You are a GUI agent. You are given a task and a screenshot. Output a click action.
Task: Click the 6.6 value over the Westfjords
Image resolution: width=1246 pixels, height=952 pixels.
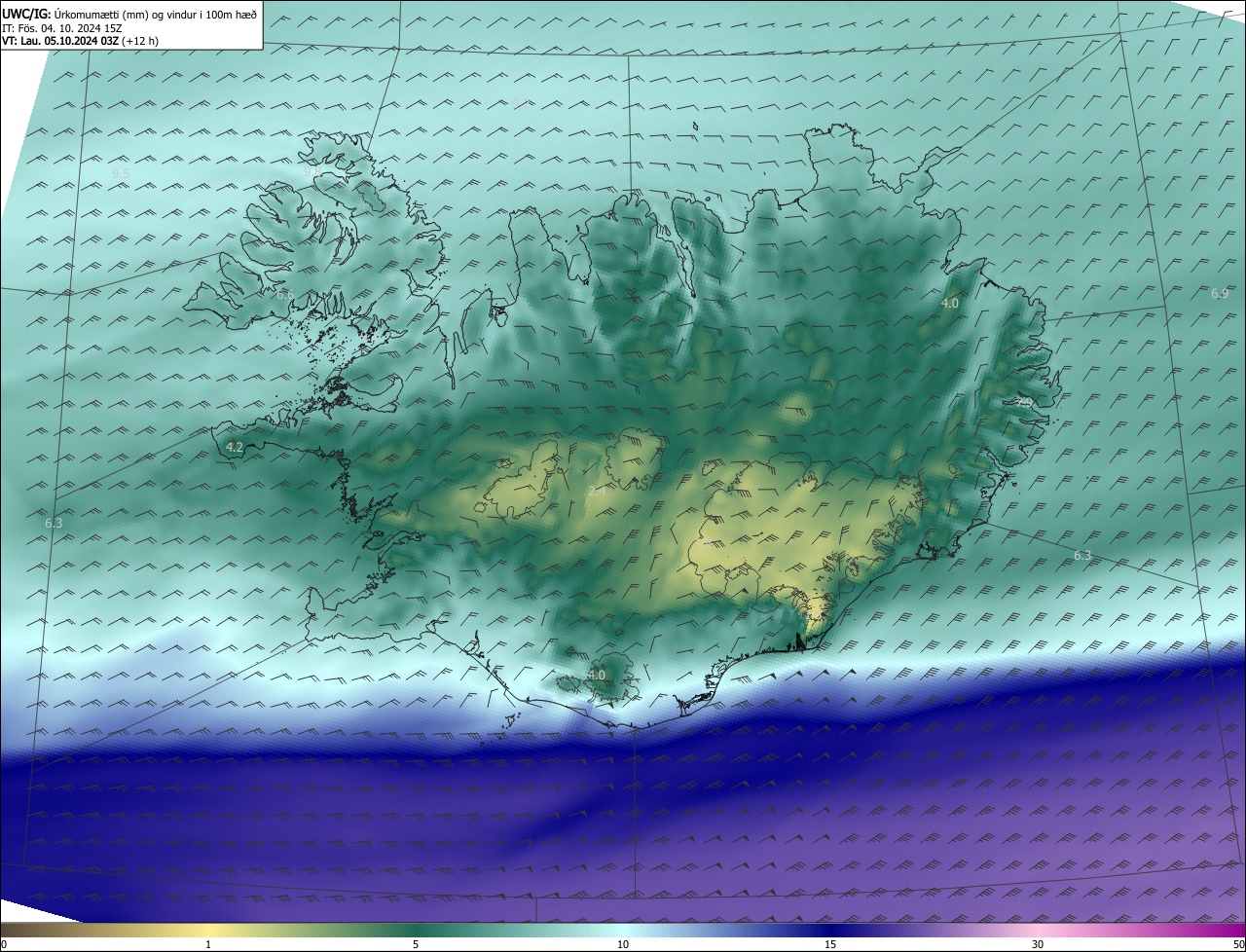(285, 294)
